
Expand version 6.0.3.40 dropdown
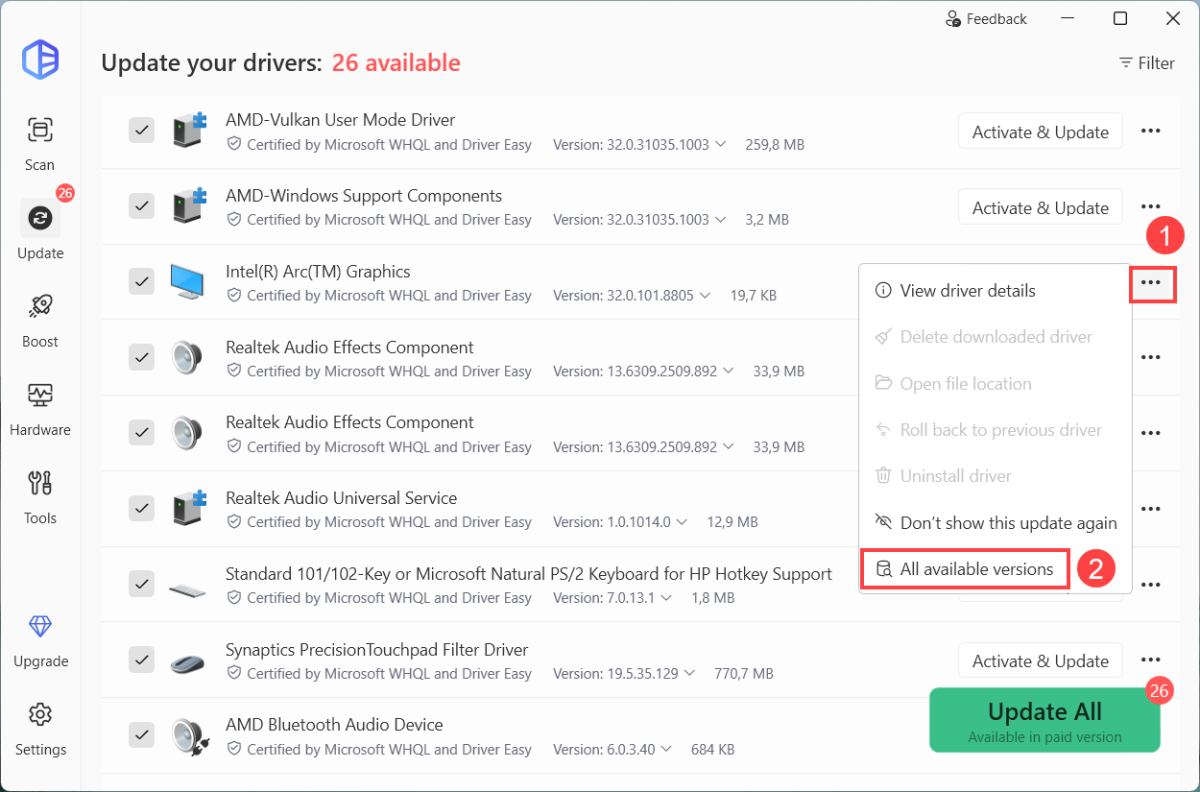click(x=667, y=749)
